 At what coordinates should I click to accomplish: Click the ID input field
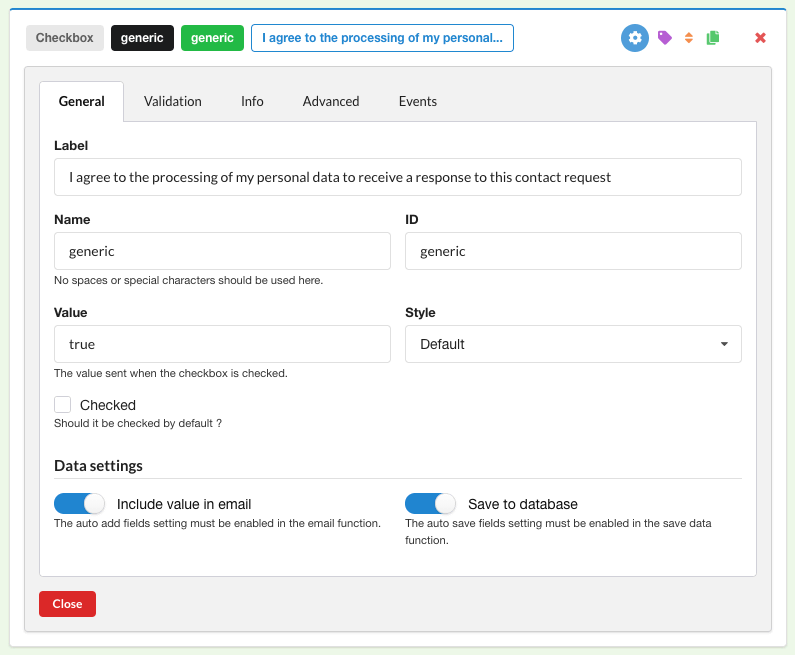click(x=573, y=251)
